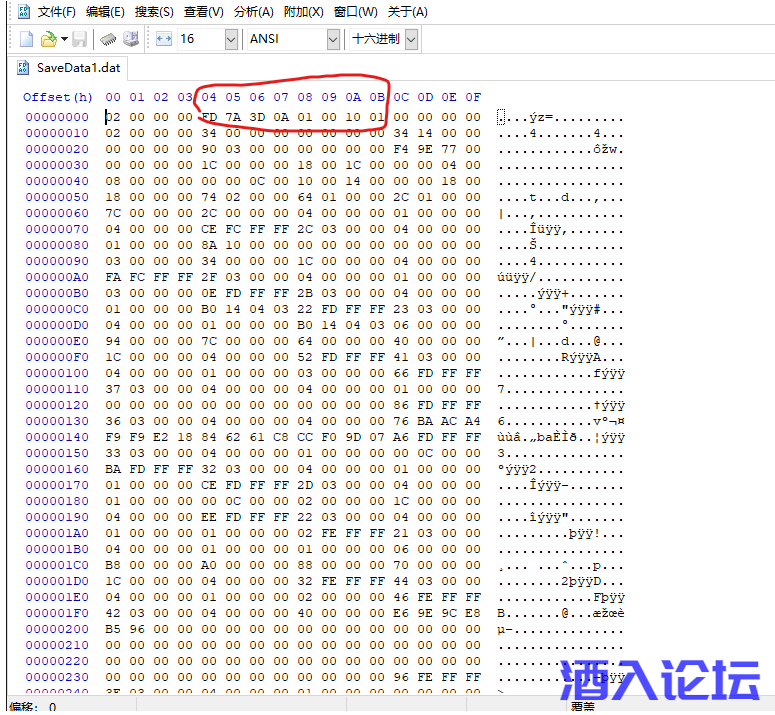775x715 pixels.
Task: Open the 附加(X) menu
Action: coord(303,11)
